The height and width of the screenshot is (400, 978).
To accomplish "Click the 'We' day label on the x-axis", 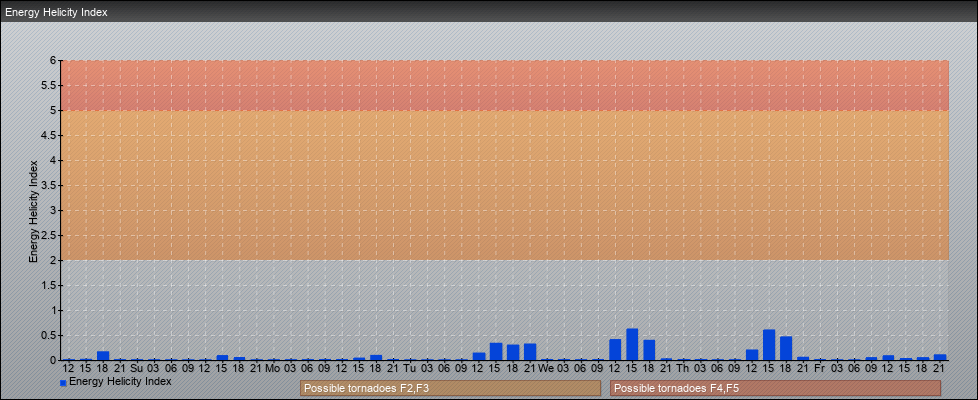I will click(546, 369).
